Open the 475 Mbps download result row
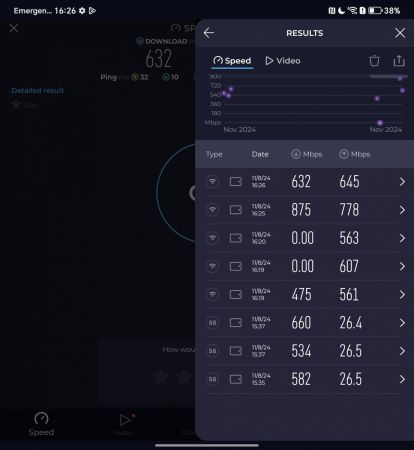This screenshot has width=414, height=450. pyautogui.click(x=304, y=295)
